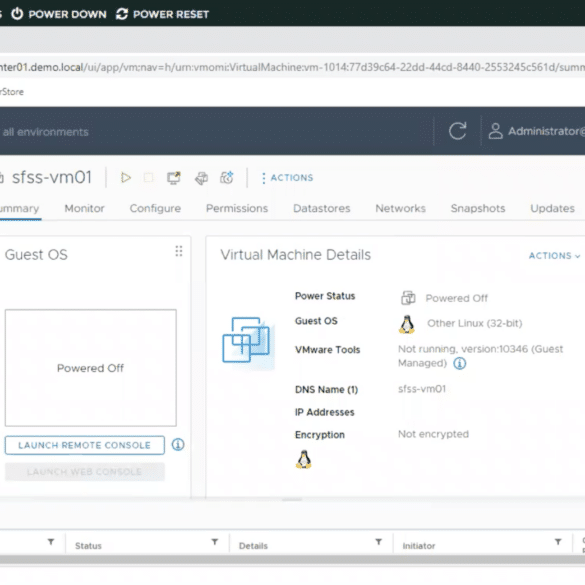The width and height of the screenshot is (585, 585).
Task: Click the panel resize handle below VM details
Action: coord(292,499)
